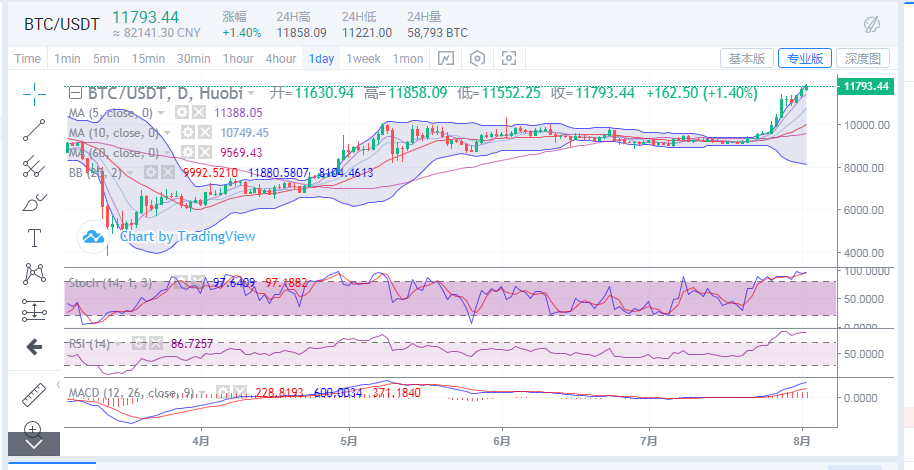
Task: Open MA 5 settings gear
Action: click(182, 113)
